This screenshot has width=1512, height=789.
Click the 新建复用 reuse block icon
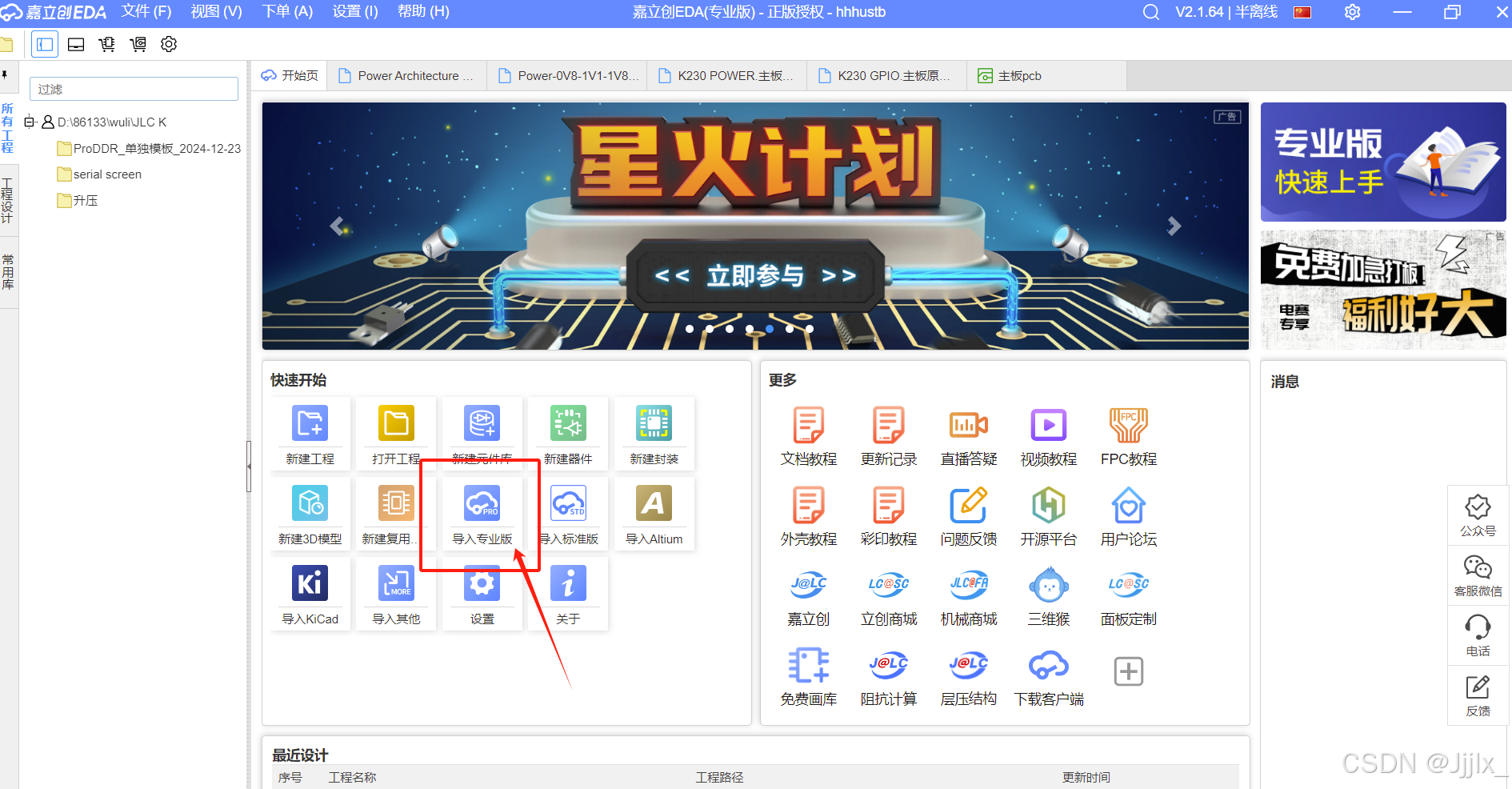(x=396, y=503)
